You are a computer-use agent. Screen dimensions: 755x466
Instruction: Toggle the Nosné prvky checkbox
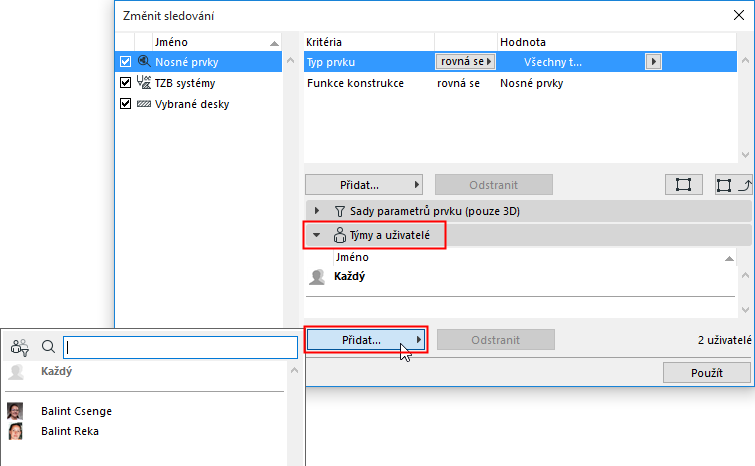[125, 62]
